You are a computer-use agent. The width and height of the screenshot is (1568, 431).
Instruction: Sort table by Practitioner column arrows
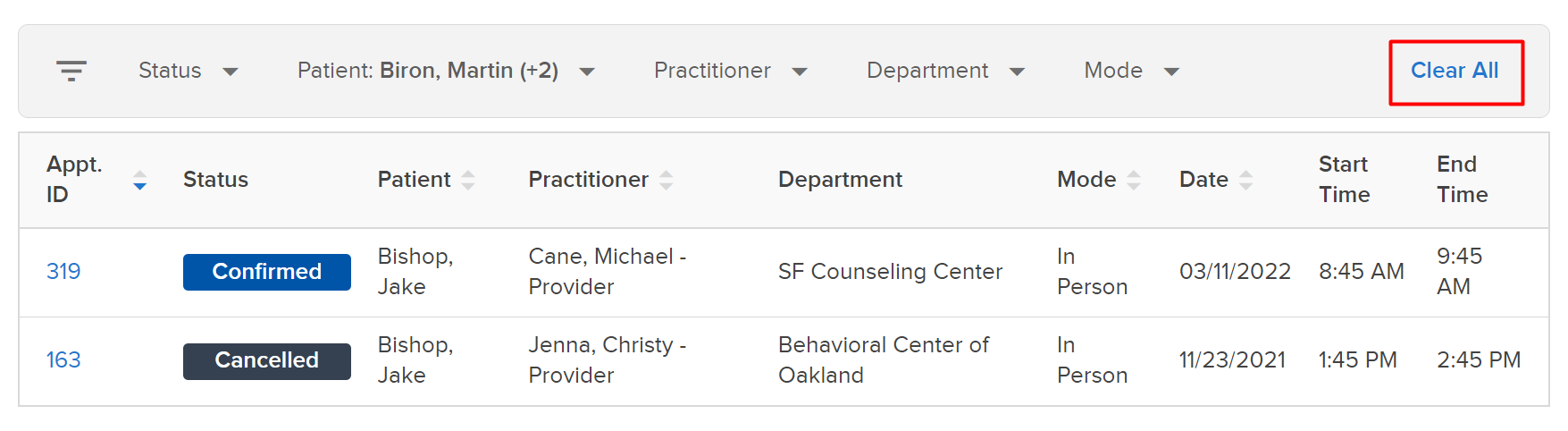coord(667,180)
